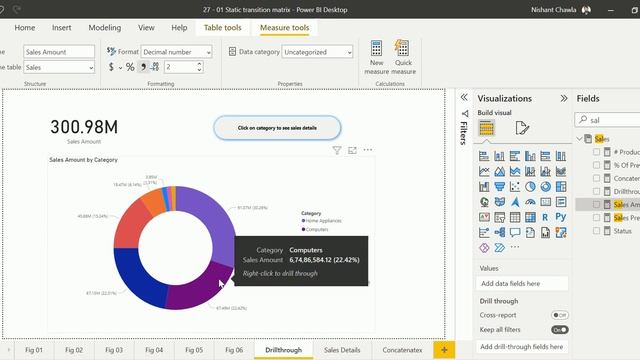Apply percentage format to the measure
This screenshot has height=360, width=640.
pyautogui.click(x=130, y=67)
